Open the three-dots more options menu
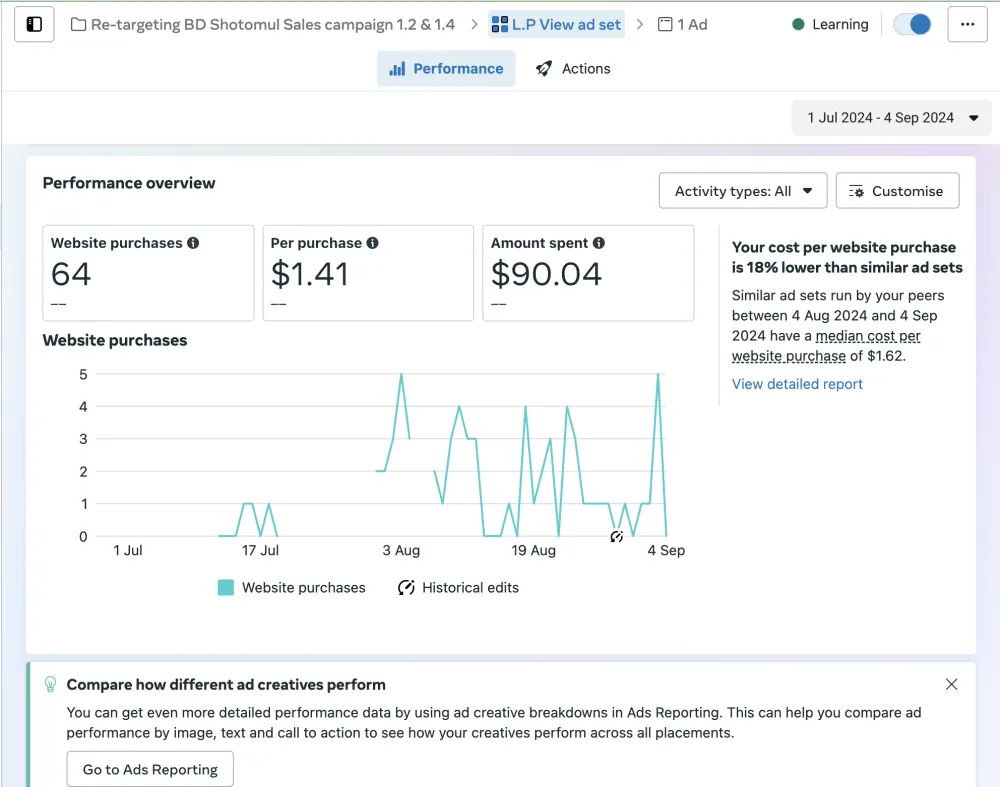The image size is (1000, 787). tap(967, 24)
